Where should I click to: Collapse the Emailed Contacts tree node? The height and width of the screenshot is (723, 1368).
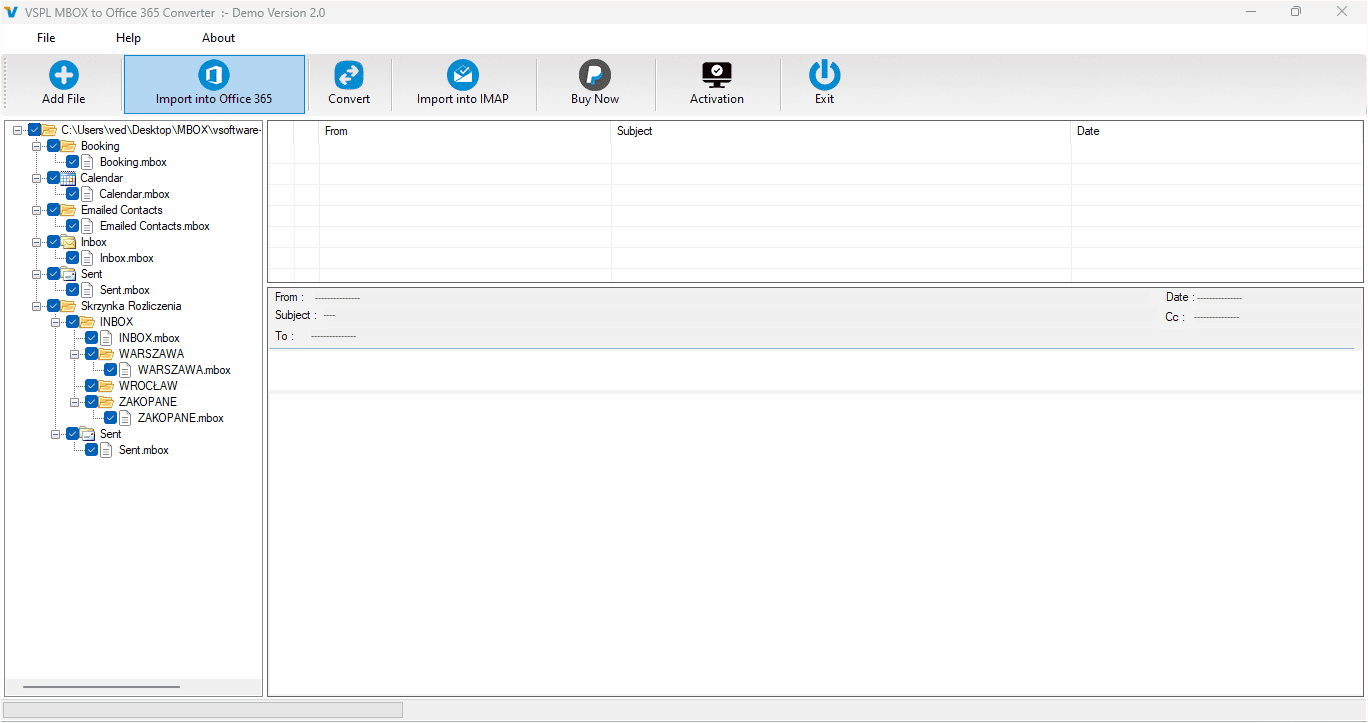37,210
